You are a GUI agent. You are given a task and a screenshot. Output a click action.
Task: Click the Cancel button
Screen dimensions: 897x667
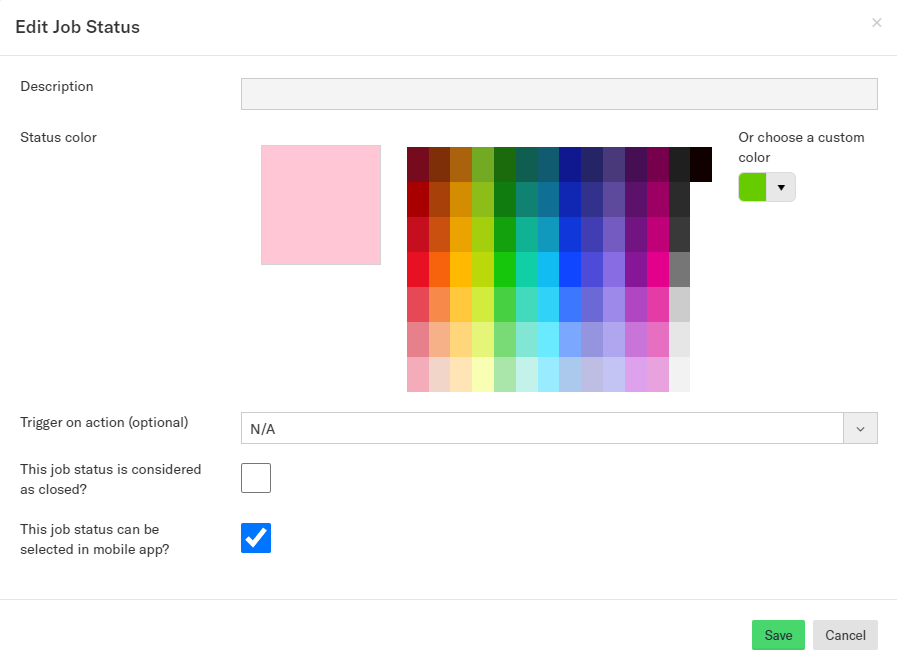[x=845, y=635]
